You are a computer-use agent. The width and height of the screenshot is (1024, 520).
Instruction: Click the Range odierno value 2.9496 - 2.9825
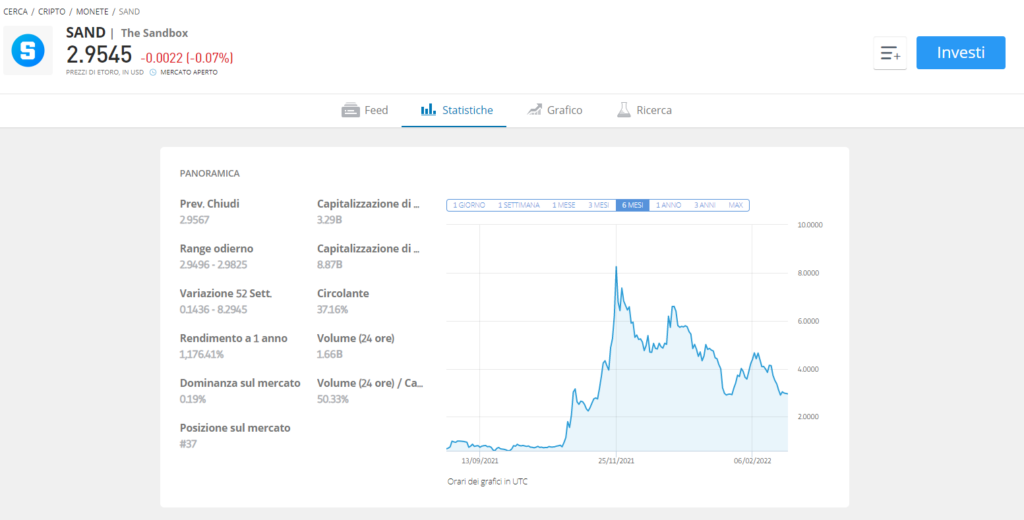coord(215,265)
